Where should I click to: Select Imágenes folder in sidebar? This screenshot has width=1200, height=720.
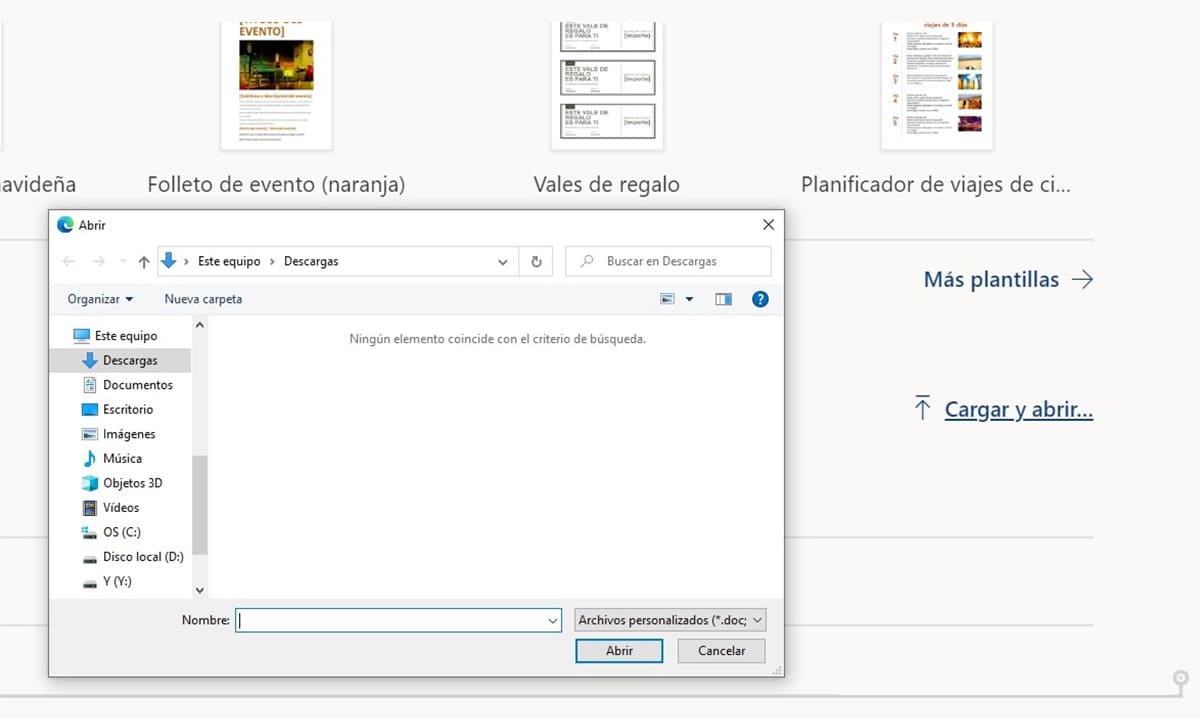[119, 434]
